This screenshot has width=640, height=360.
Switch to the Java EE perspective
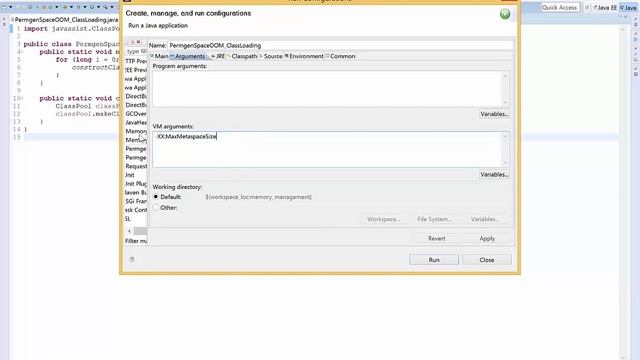[605, 8]
